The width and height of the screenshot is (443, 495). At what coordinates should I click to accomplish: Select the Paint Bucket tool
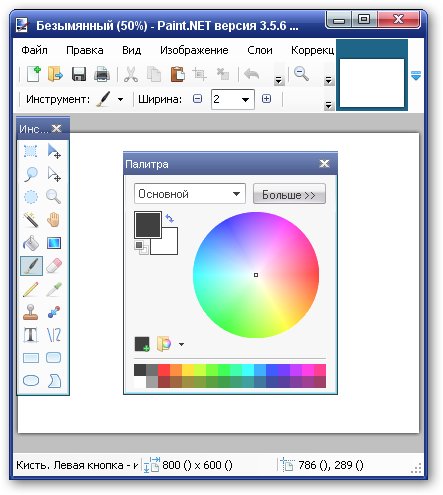31,243
